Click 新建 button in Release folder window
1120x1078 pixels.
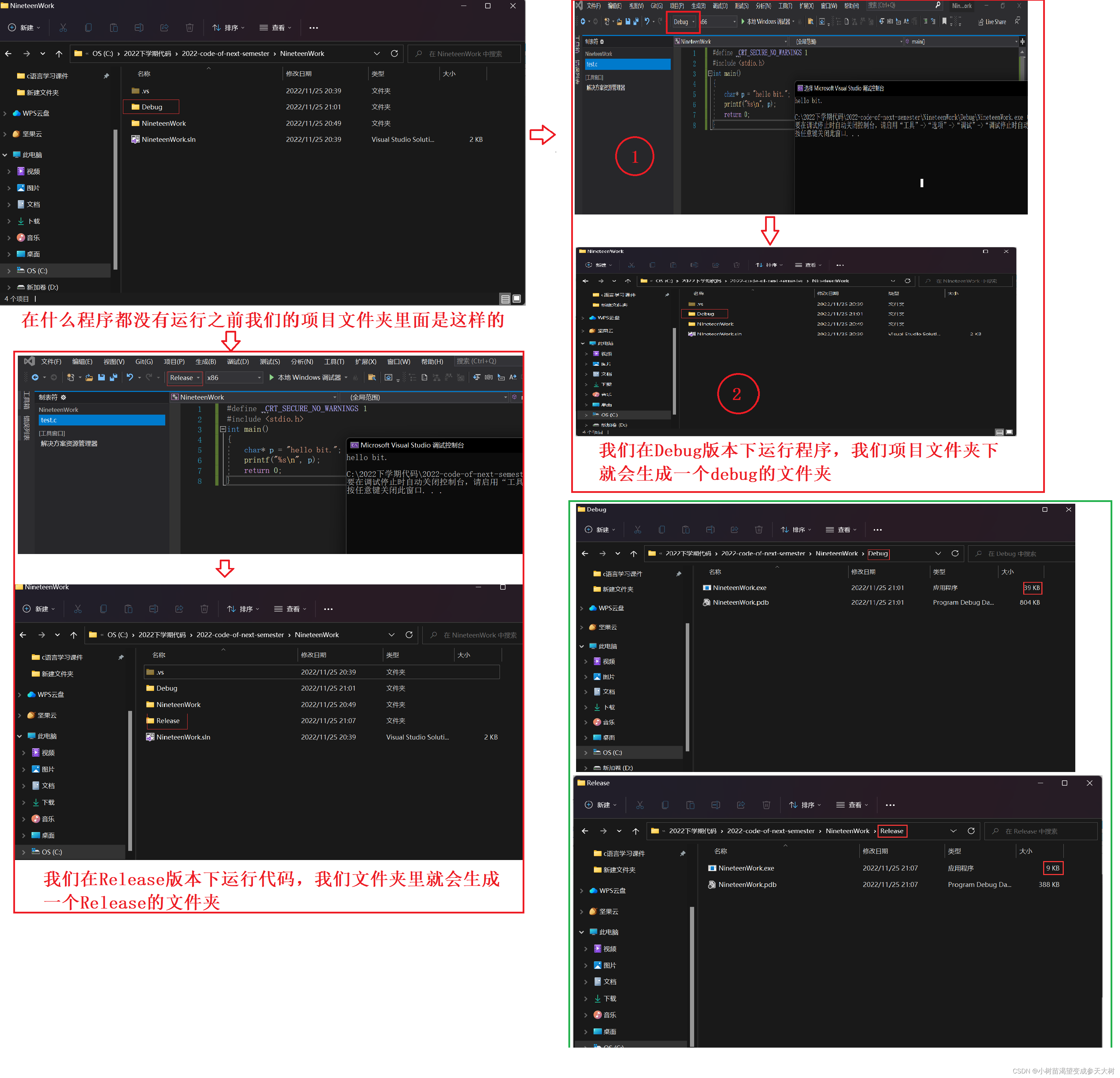[600, 805]
